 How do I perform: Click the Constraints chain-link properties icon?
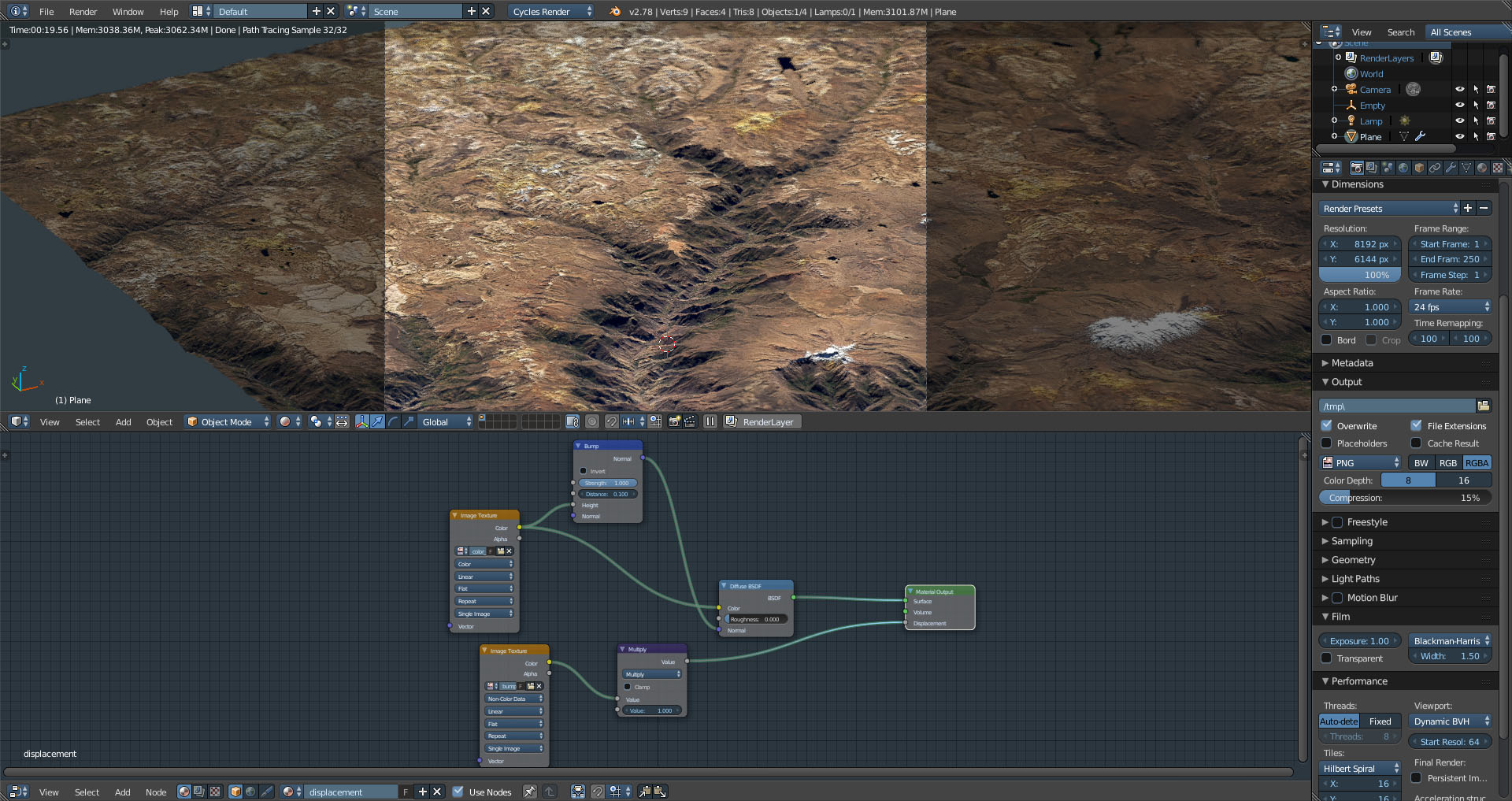pos(1435,168)
